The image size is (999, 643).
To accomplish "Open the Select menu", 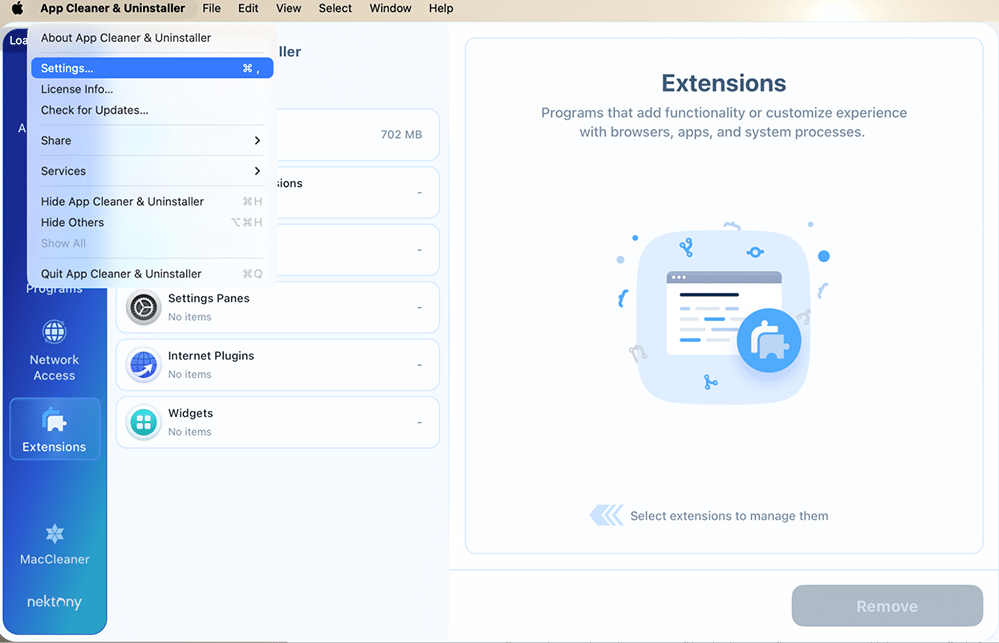I will (x=335, y=8).
